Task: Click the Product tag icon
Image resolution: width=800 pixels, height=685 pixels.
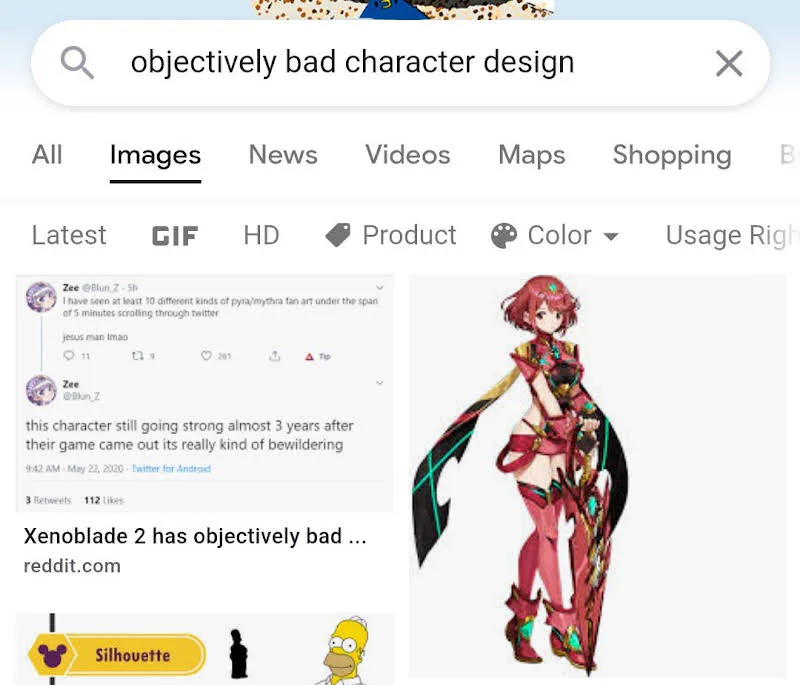Action: click(x=338, y=235)
